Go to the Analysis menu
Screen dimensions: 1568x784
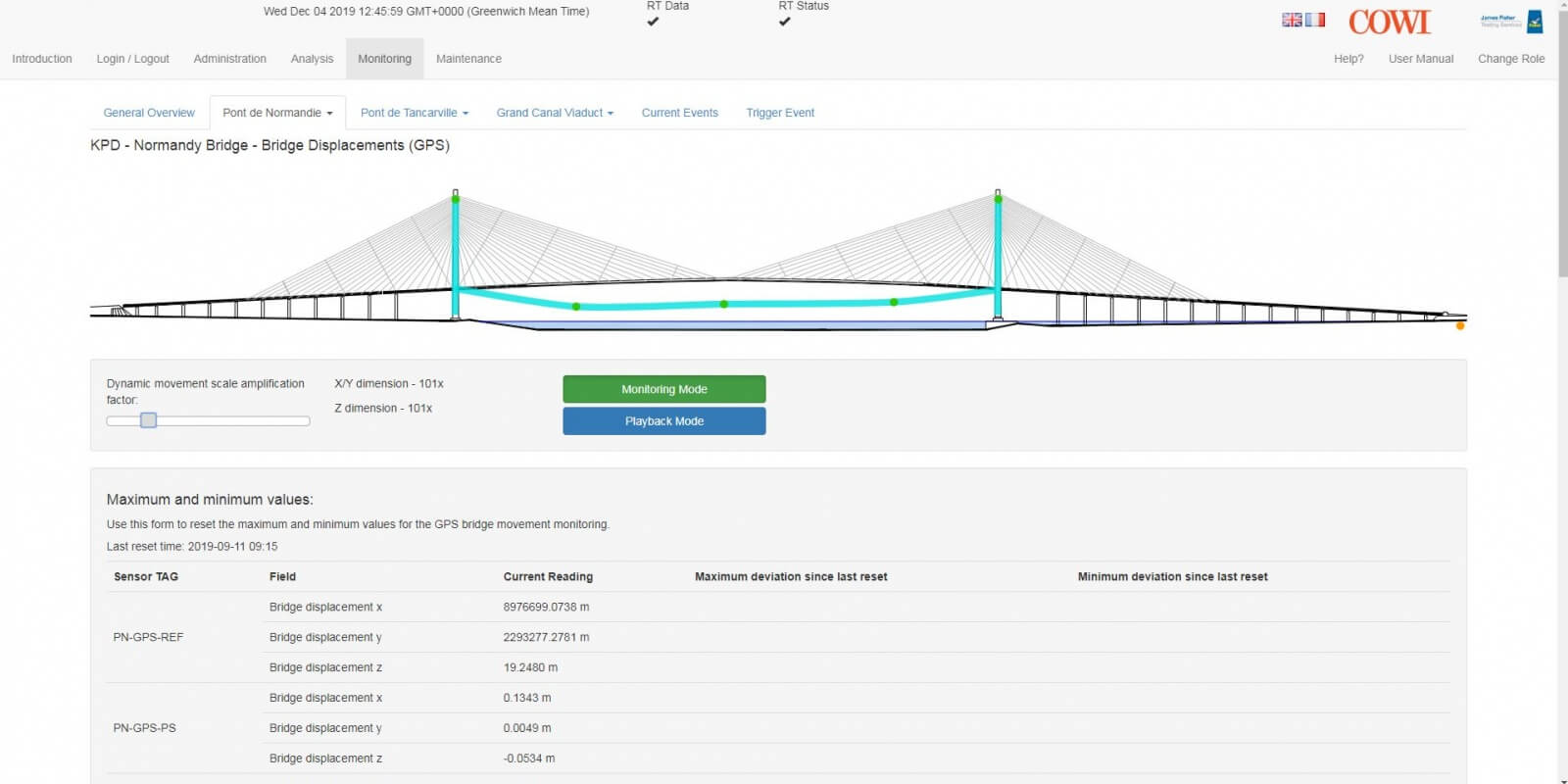tap(312, 59)
